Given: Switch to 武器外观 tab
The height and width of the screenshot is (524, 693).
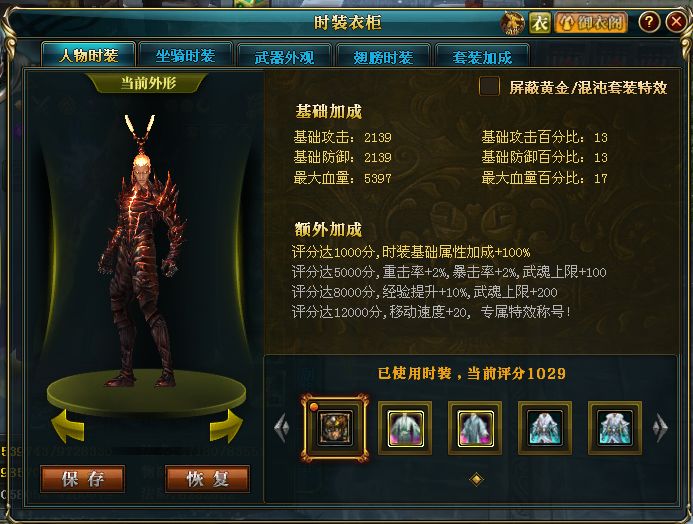Looking at the screenshot, I should [x=284, y=57].
